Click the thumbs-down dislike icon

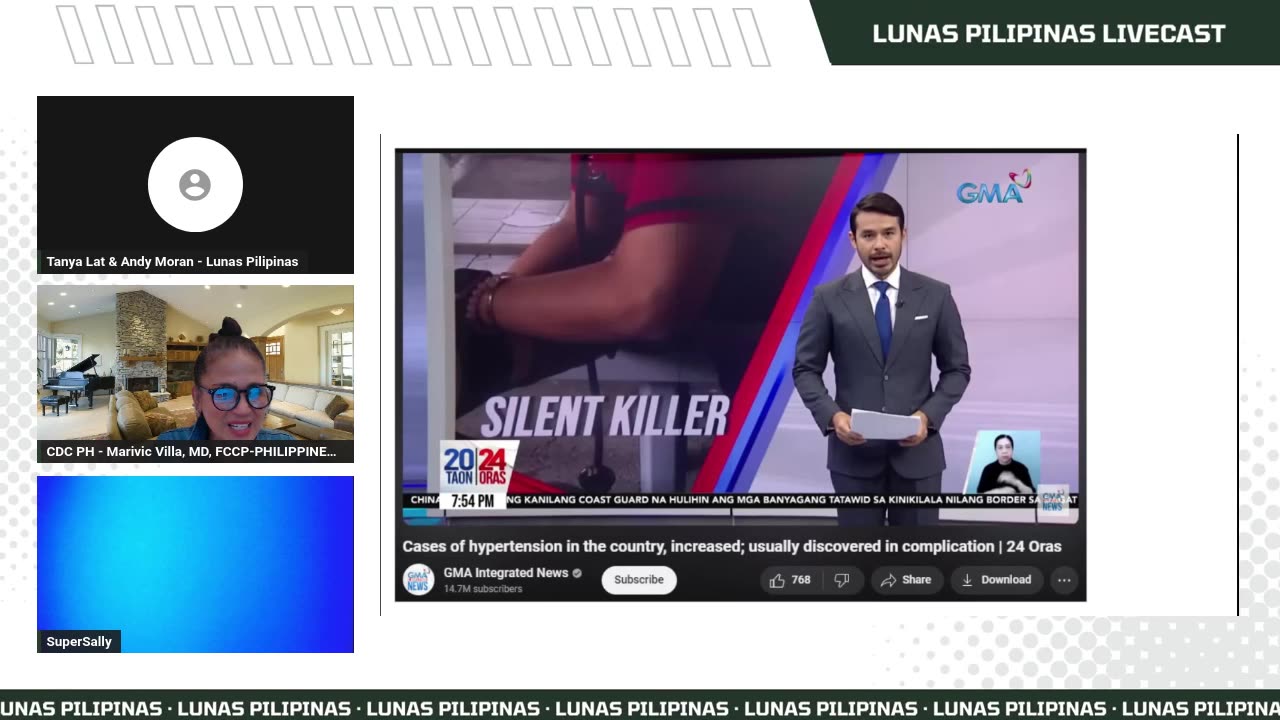click(x=842, y=580)
